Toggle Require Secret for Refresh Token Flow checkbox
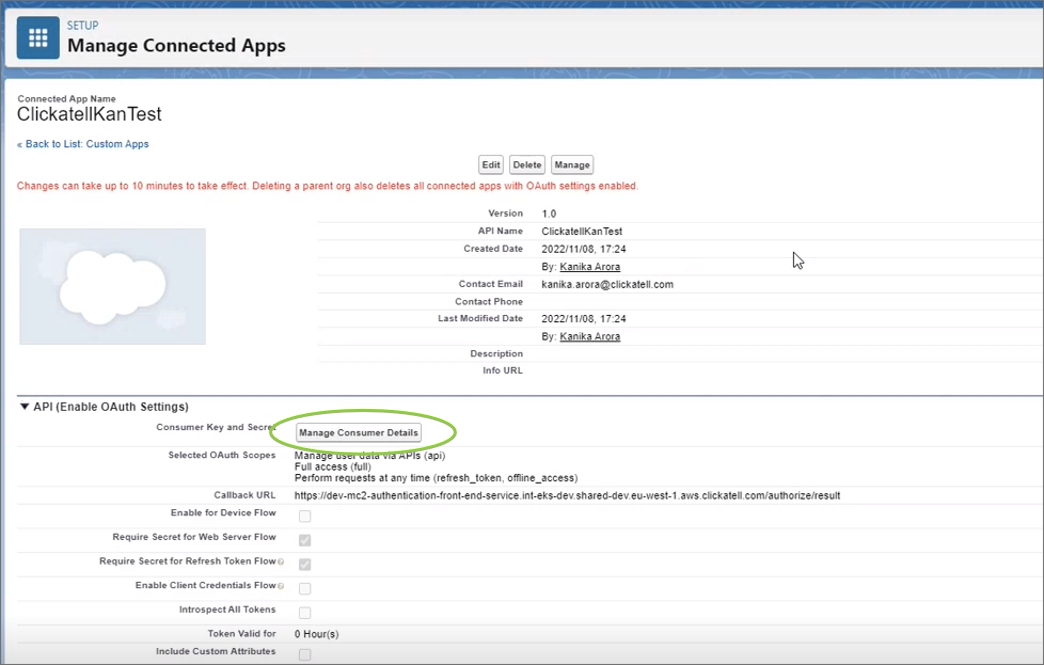This screenshot has height=665, width=1044. point(305,564)
